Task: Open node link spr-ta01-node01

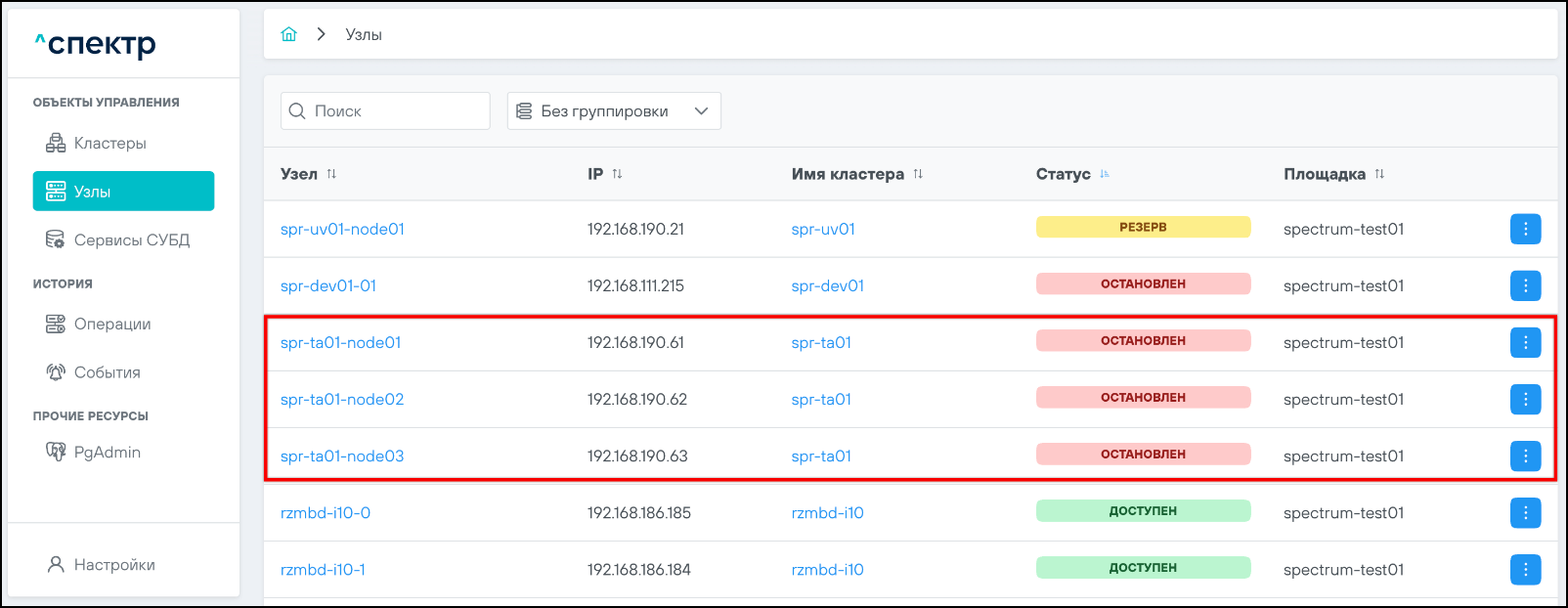Action: 340,342
